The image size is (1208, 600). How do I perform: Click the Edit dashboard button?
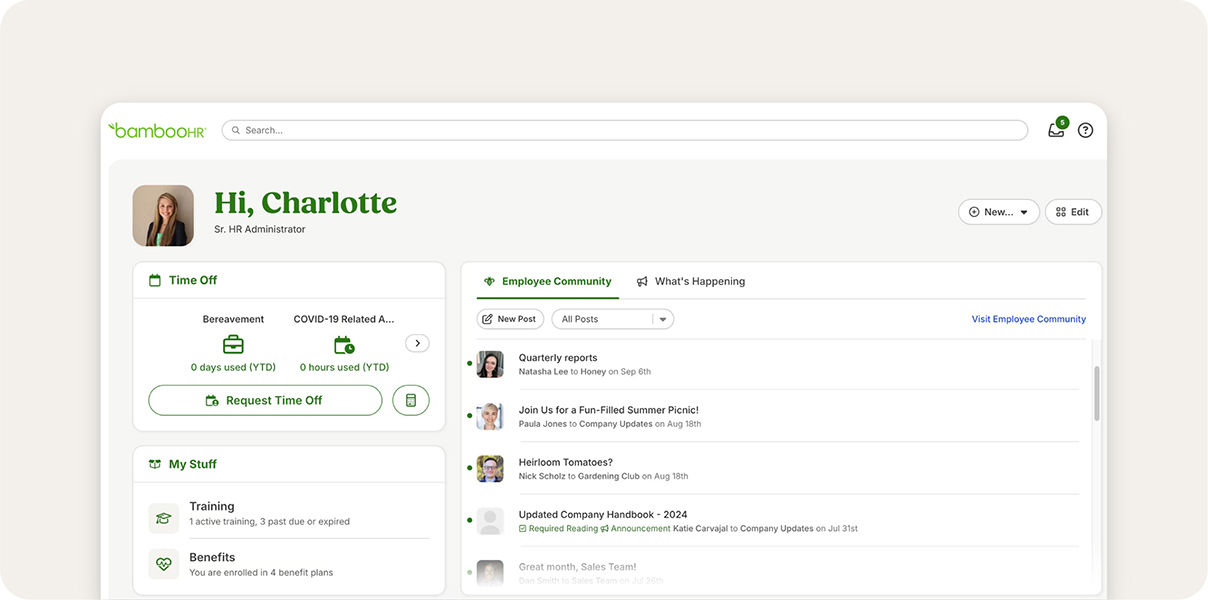[1073, 212]
